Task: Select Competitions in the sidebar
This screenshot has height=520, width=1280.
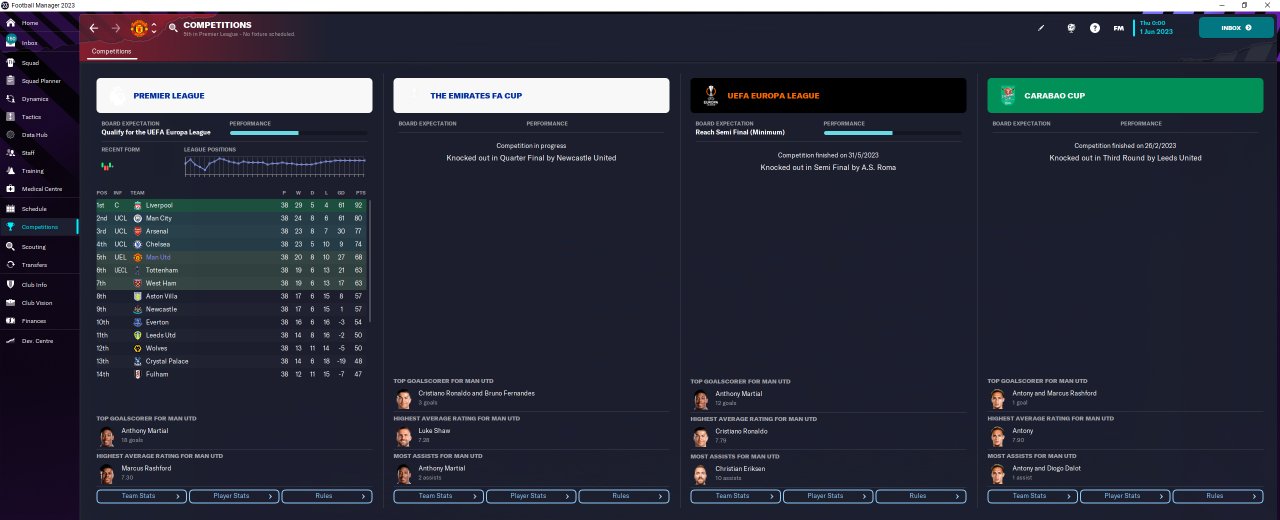Action: [x=38, y=227]
